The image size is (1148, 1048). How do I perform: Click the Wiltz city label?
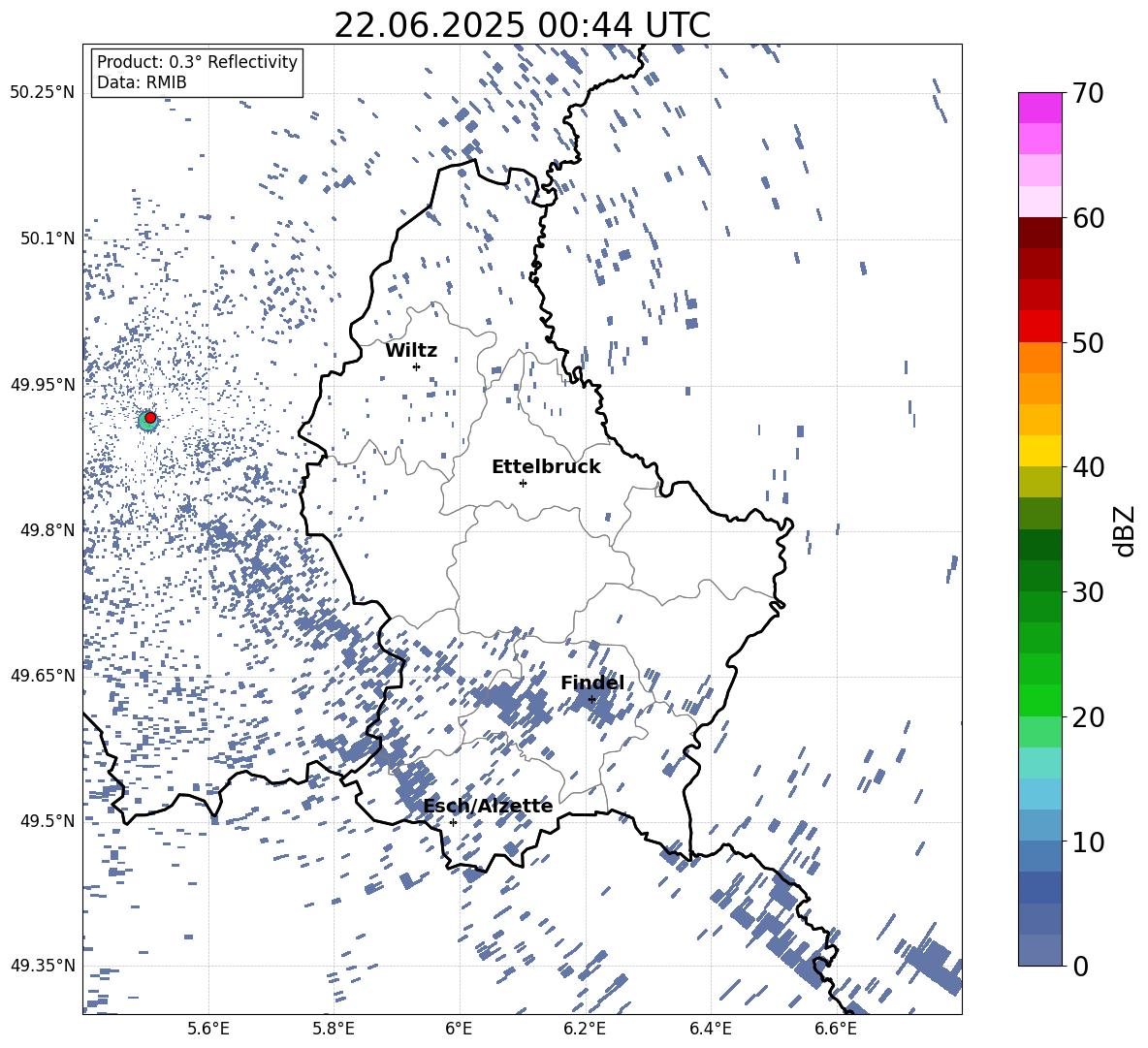pyautogui.click(x=411, y=351)
